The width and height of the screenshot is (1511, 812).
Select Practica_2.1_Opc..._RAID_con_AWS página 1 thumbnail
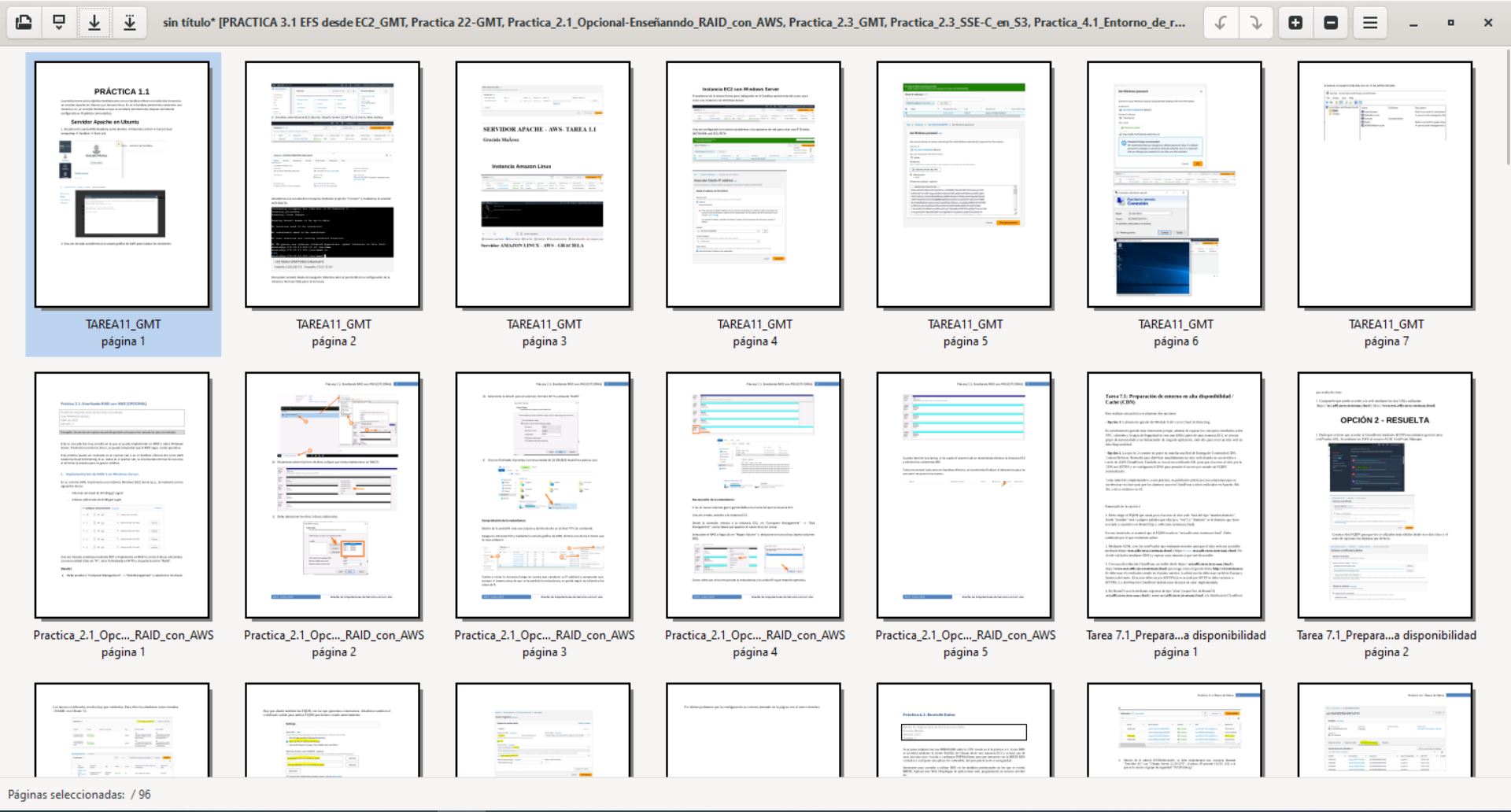(x=122, y=495)
